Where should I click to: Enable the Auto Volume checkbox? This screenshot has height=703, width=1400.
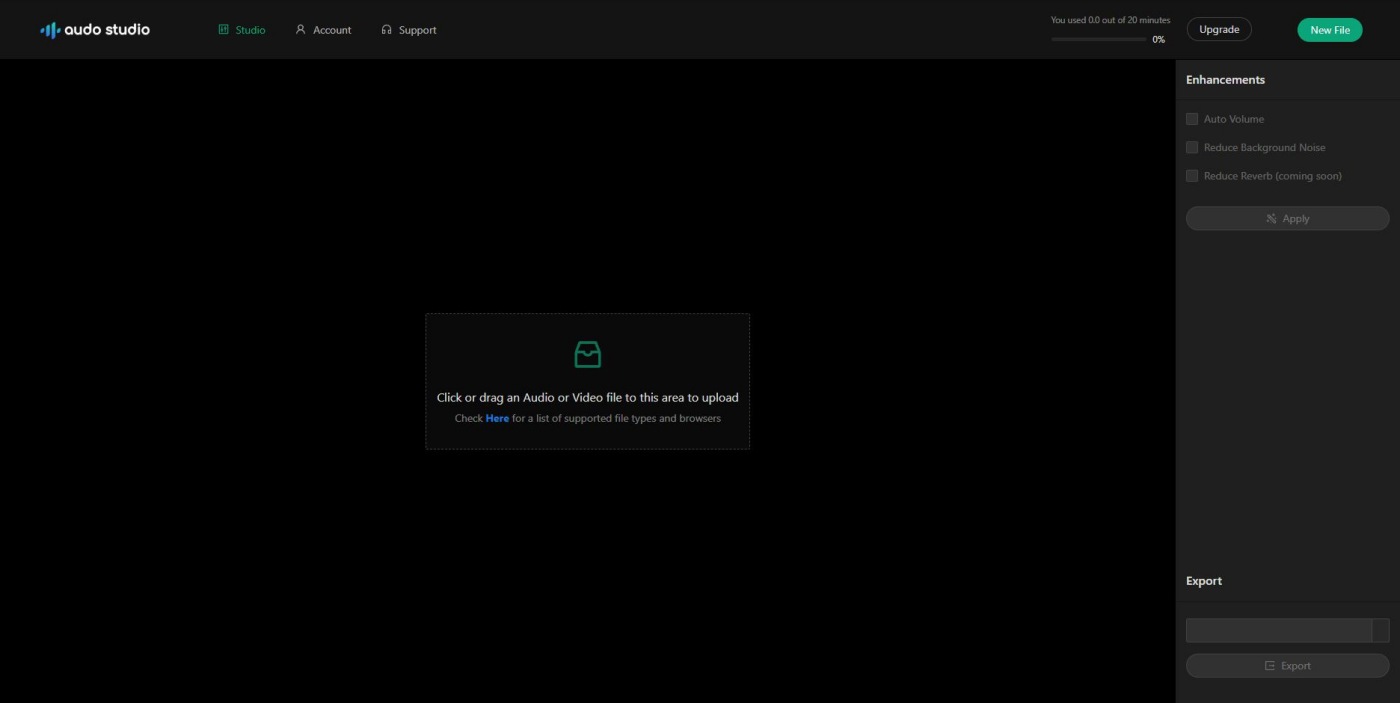[1192, 119]
